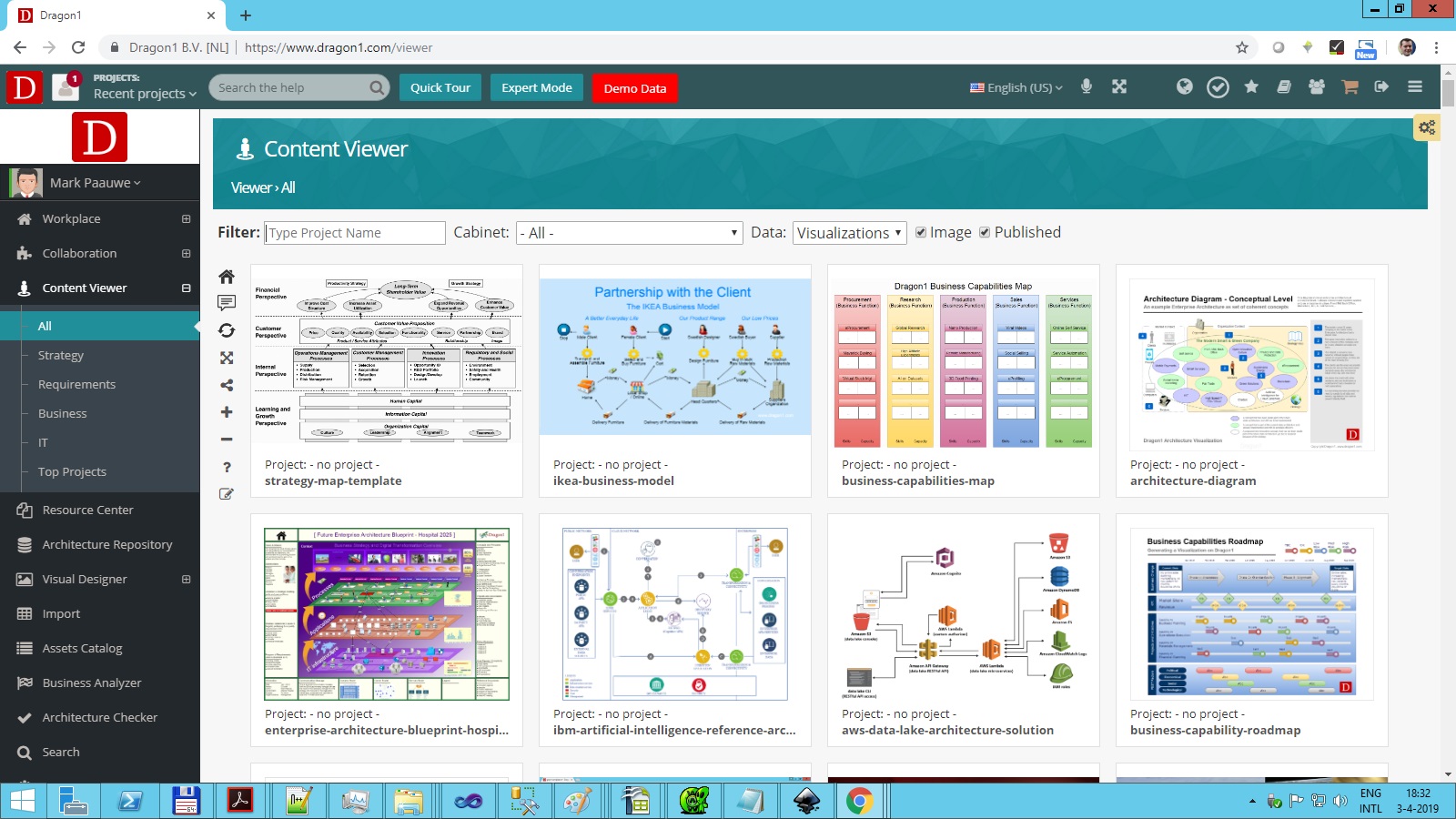The width and height of the screenshot is (1456, 819).
Task: Select the All submenu item
Action: point(100,326)
